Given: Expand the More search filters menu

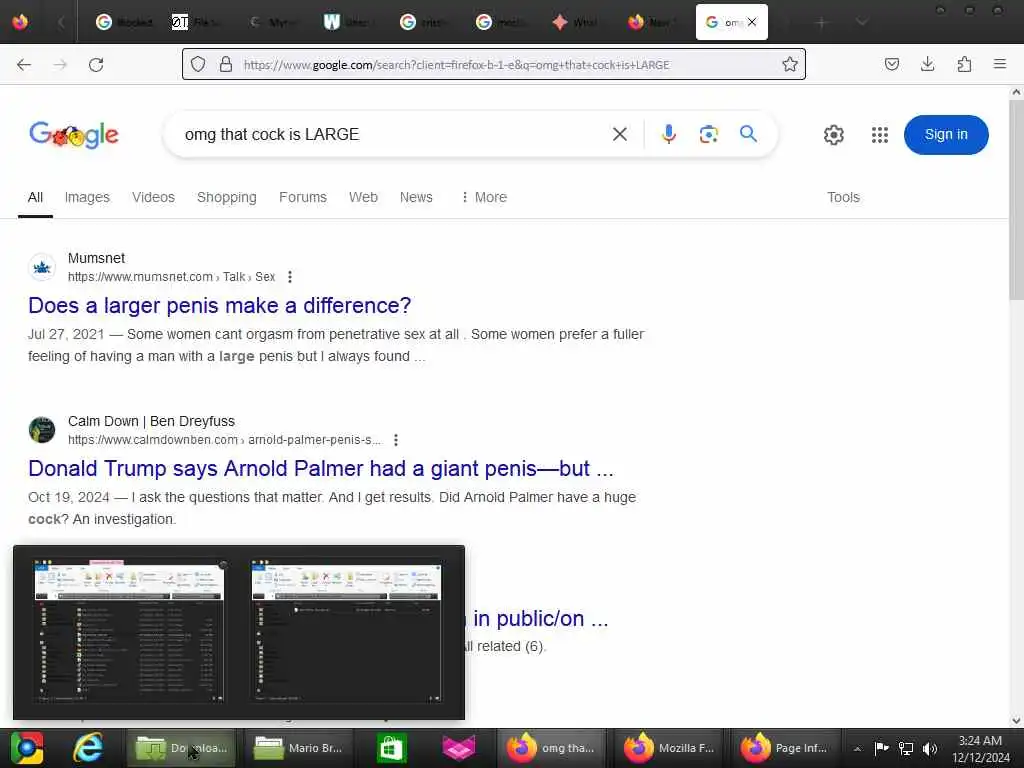Looking at the screenshot, I should (484, 197).
